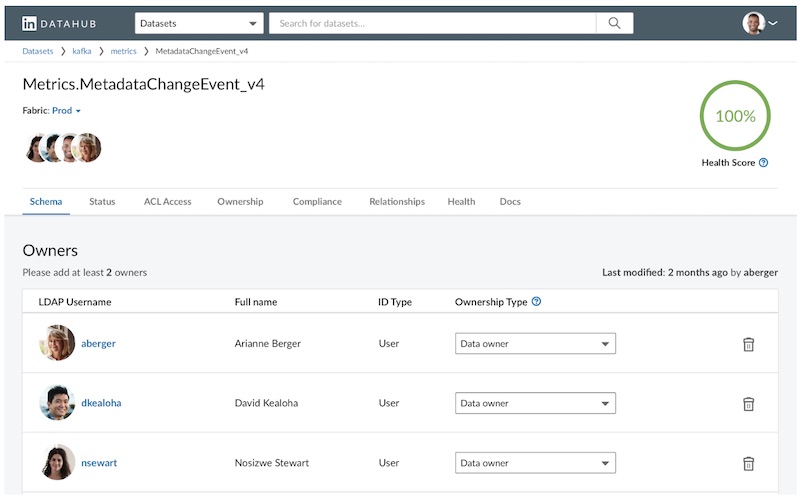Click the Search for datasets field
The width and height of the screenshot is (800, 499).
point(432,23)
